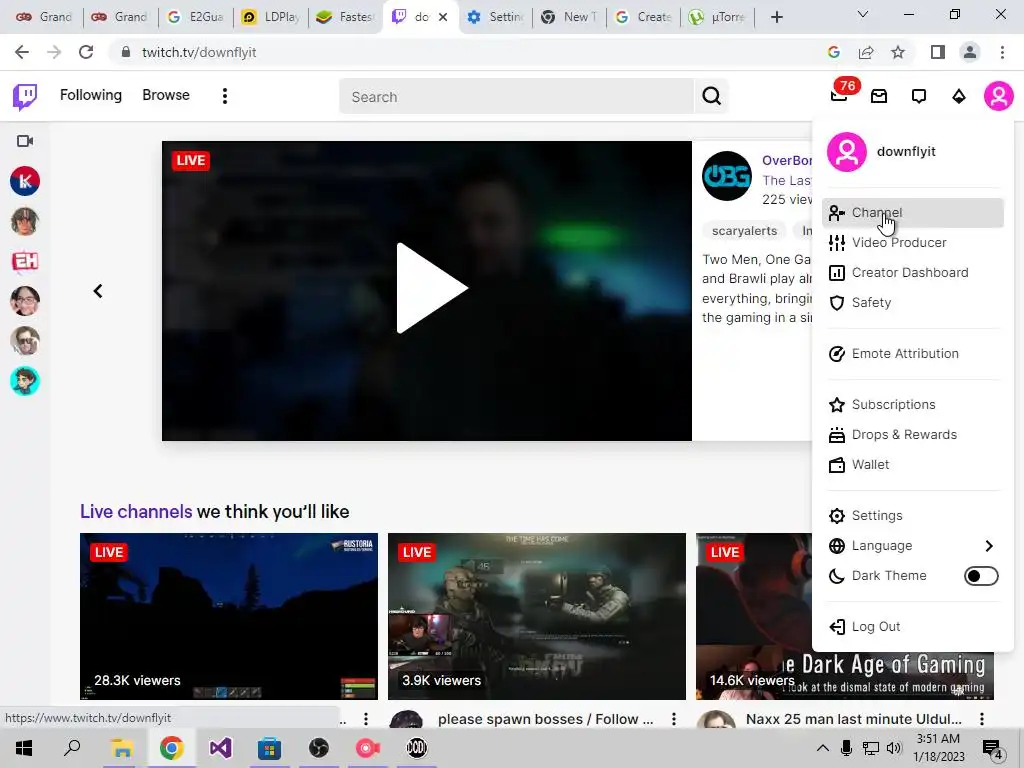Click the OverBor channel name link
Image resolution: width=1024 pixels, height=768 pixels.
[x=787, y=161]
